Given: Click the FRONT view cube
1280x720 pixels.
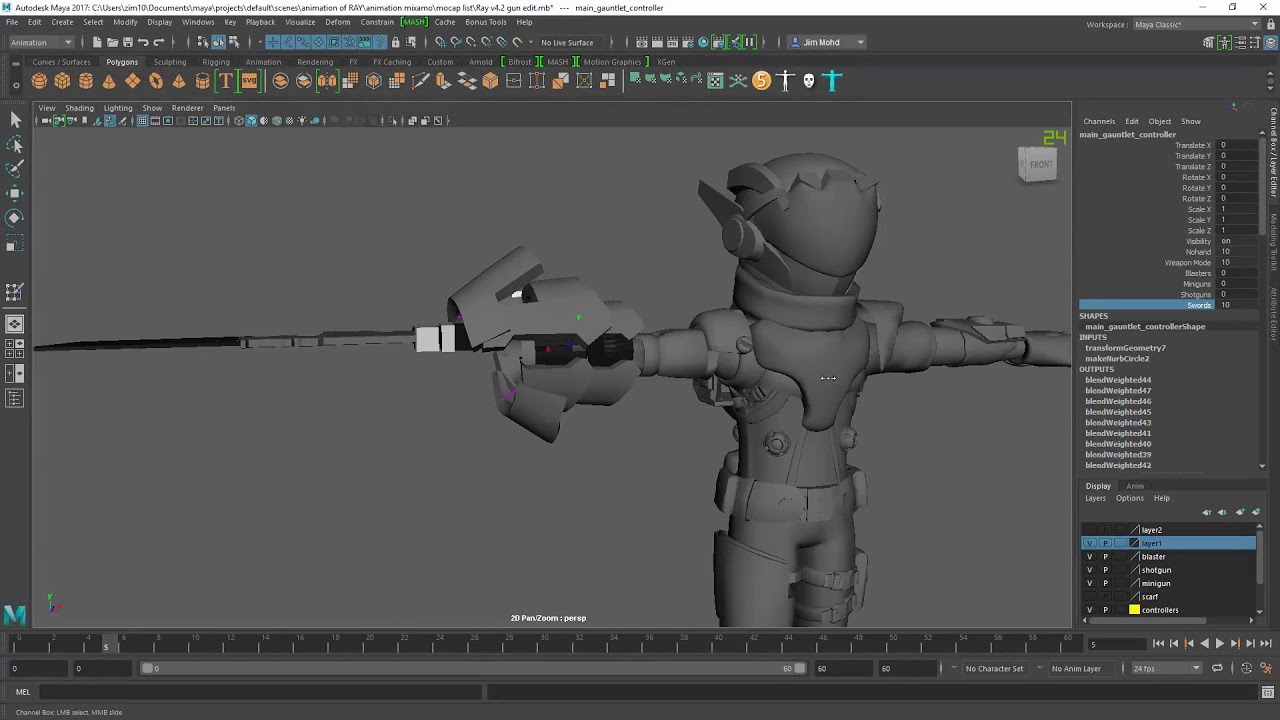Looking at the screenshot, I should coord(1038,165).
